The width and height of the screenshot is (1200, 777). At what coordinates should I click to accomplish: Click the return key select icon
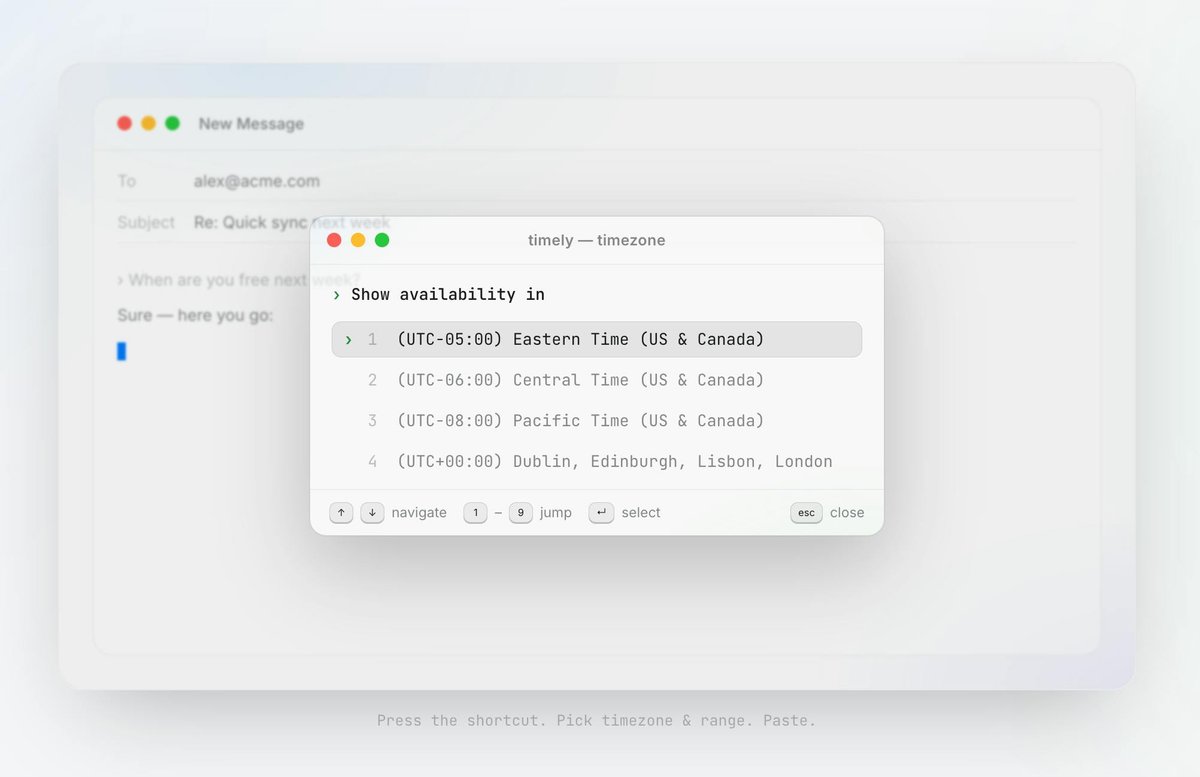pos(601,513)
